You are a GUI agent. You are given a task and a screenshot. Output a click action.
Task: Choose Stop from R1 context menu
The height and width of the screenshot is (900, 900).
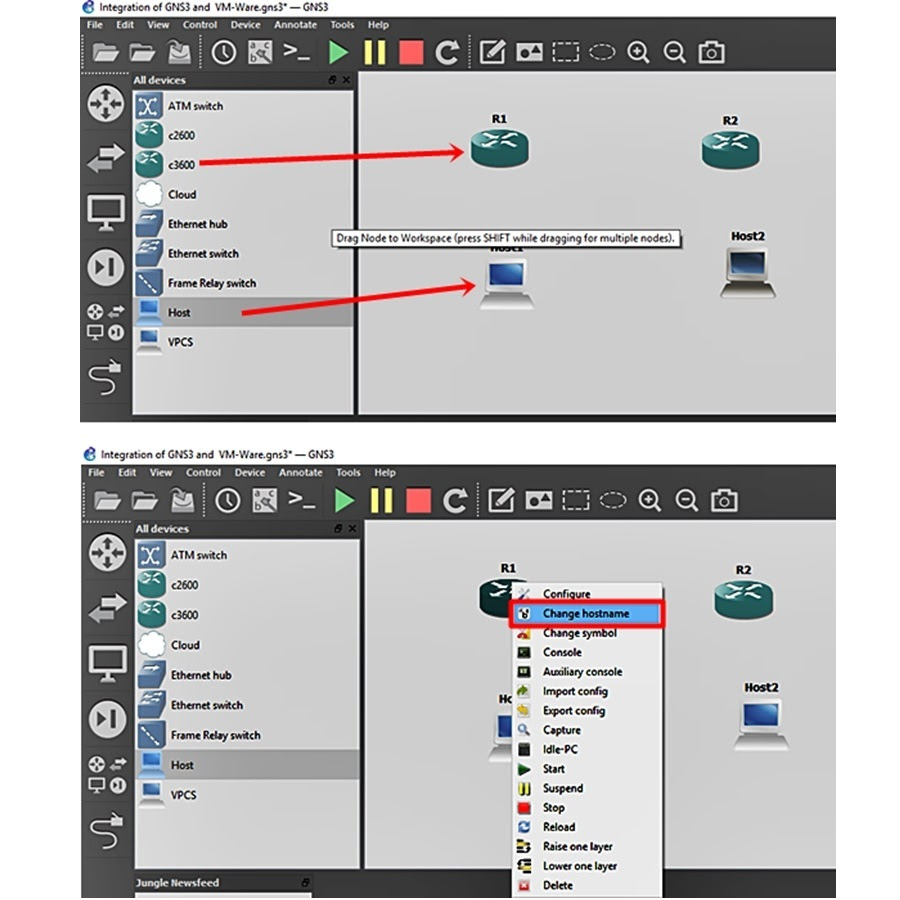587,808
